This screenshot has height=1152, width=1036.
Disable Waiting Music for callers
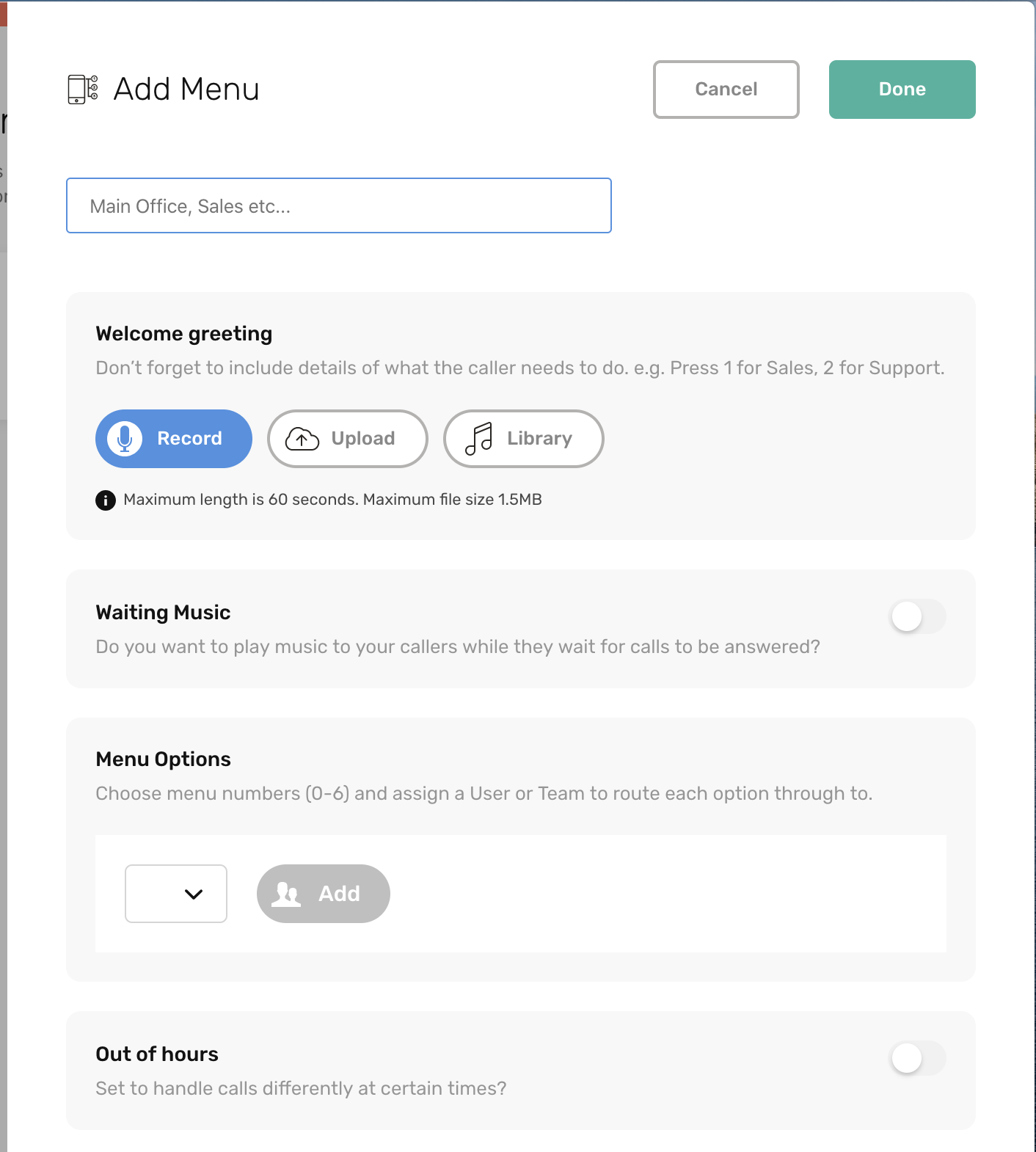tap(917, 616)
